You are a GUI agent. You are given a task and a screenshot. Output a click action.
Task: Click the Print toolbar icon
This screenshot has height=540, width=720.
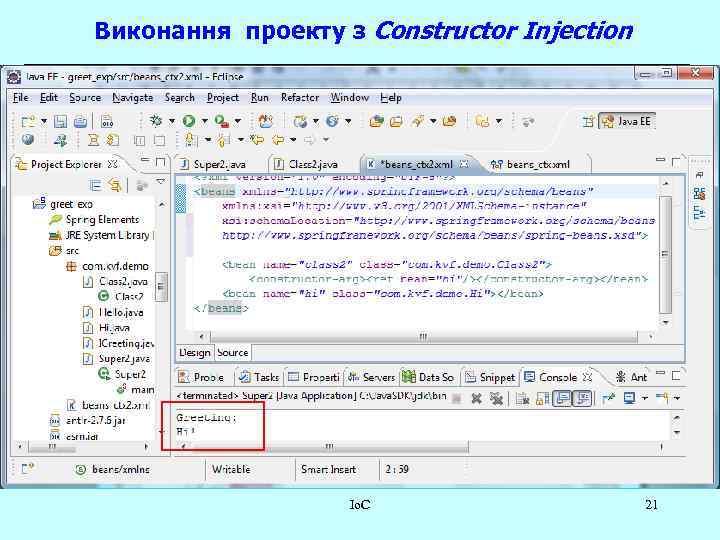click(x=80, y=121)
